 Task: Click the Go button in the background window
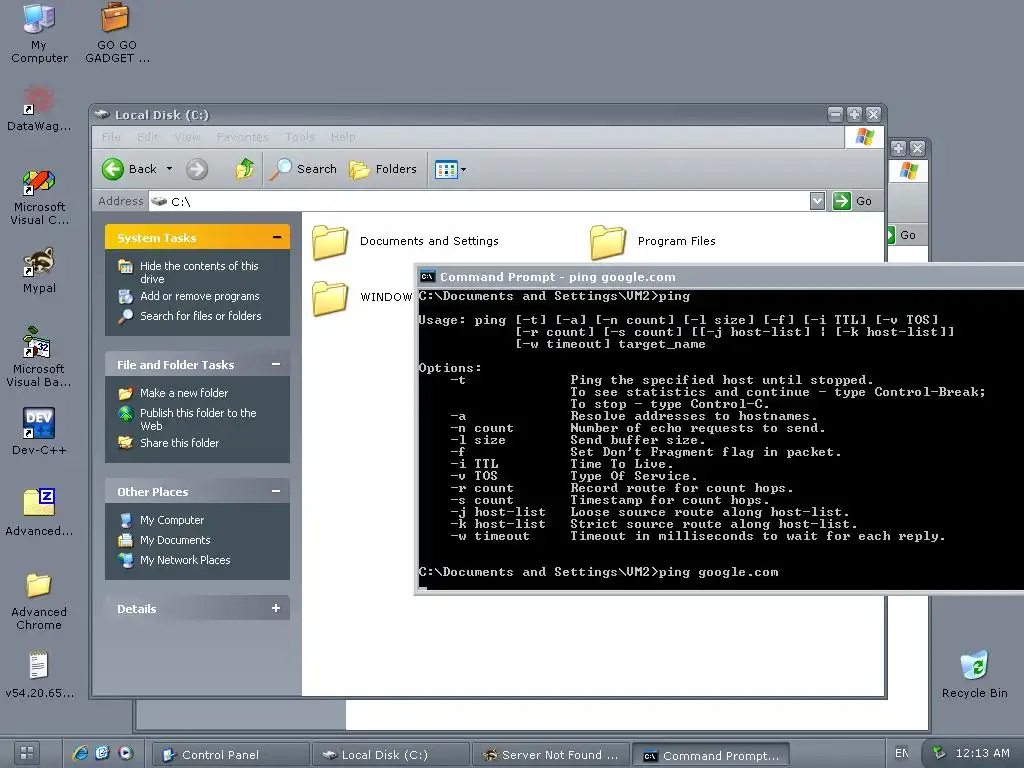point(901,235)
